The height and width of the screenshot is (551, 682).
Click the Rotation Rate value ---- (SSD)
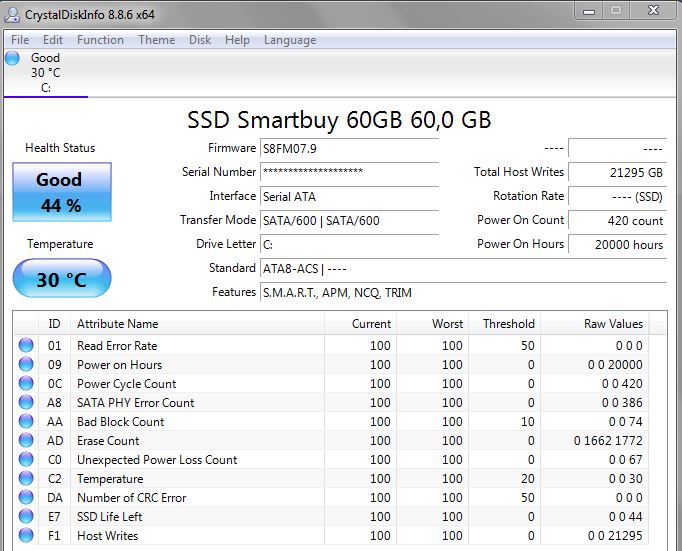(617, 197)
